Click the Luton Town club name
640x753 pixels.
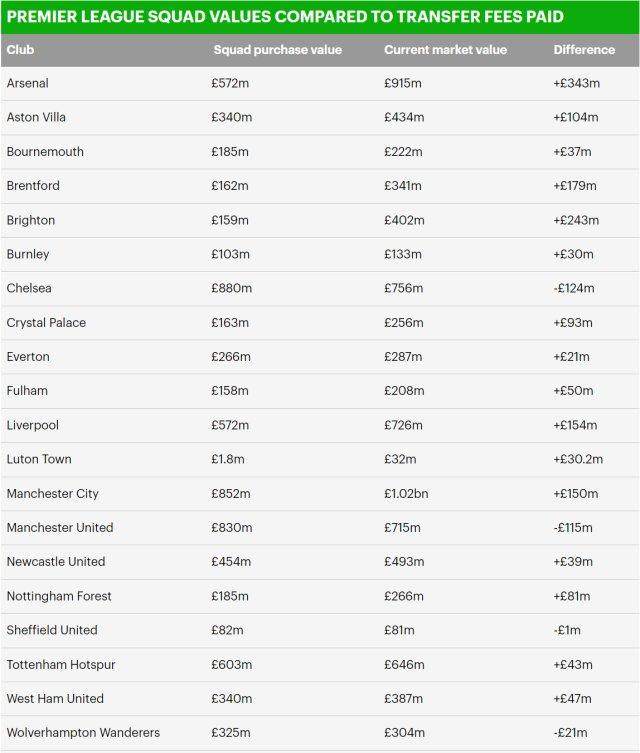click(39, 459)
